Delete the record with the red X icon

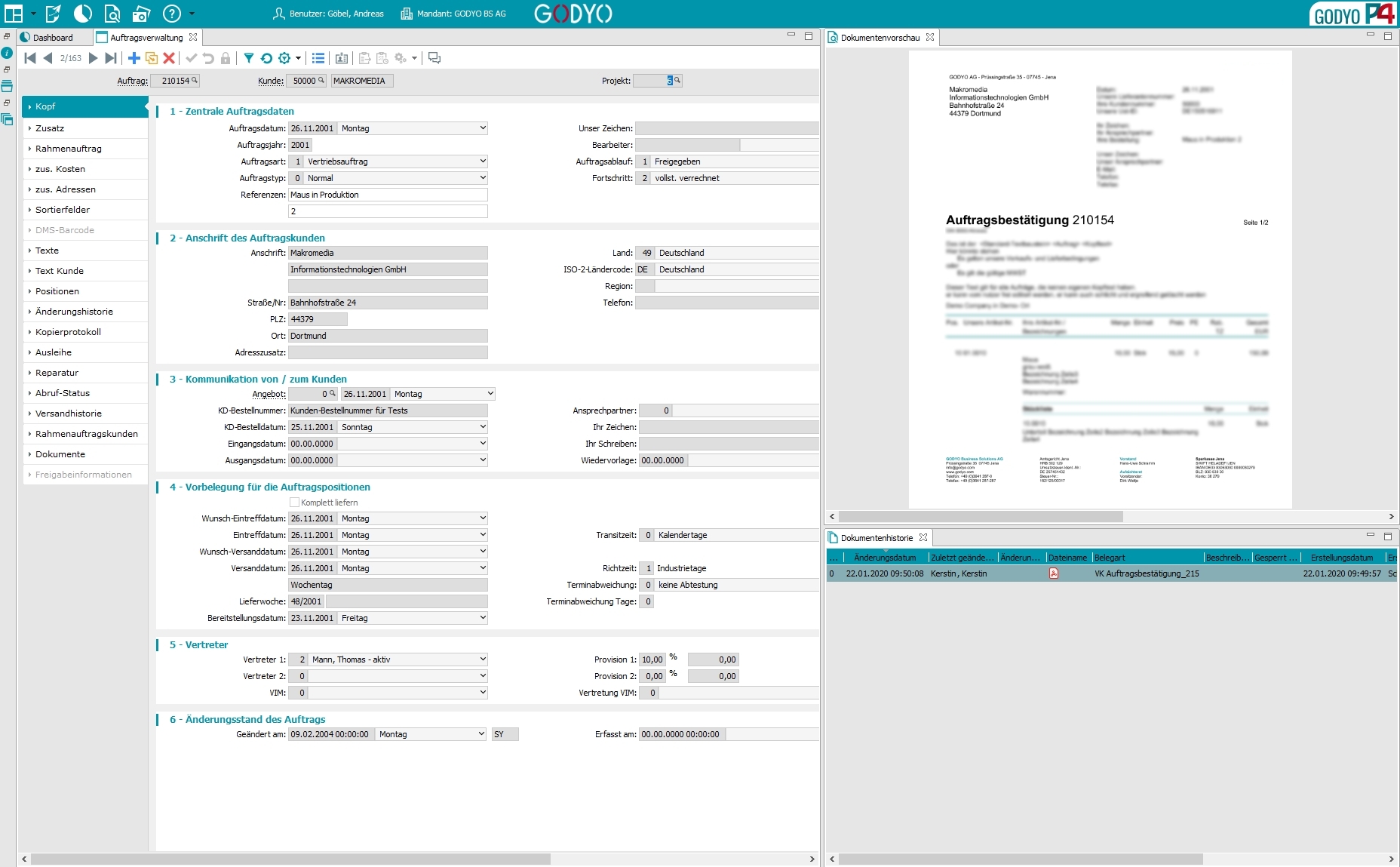click(169, 58)
